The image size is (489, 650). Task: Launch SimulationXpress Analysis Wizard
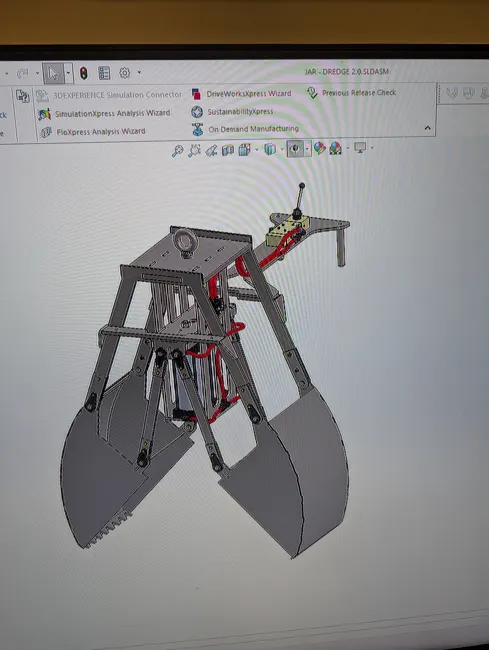(104, 113)
